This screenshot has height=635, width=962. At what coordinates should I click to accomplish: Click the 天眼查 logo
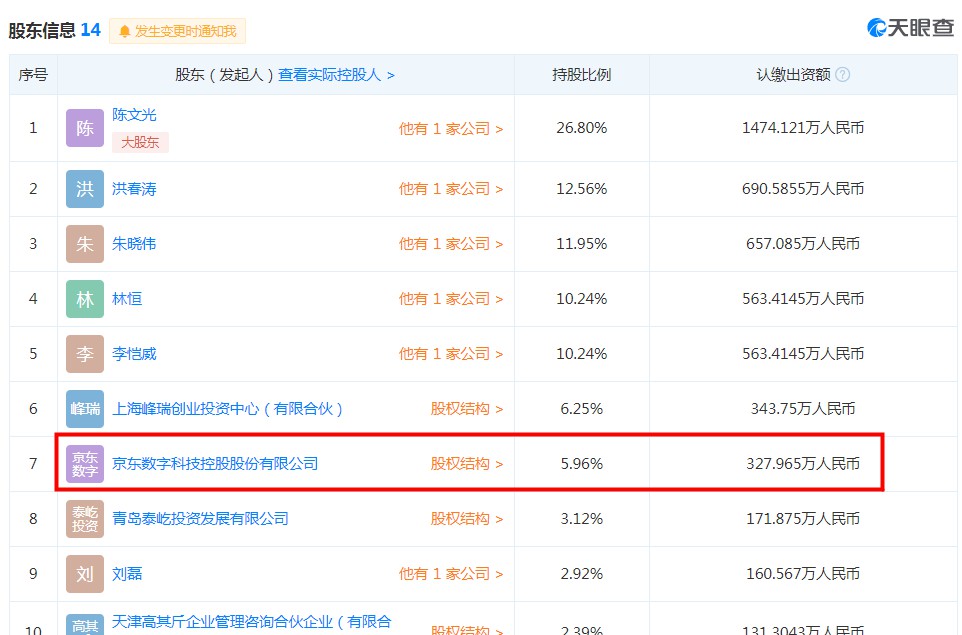click(910, 28)
